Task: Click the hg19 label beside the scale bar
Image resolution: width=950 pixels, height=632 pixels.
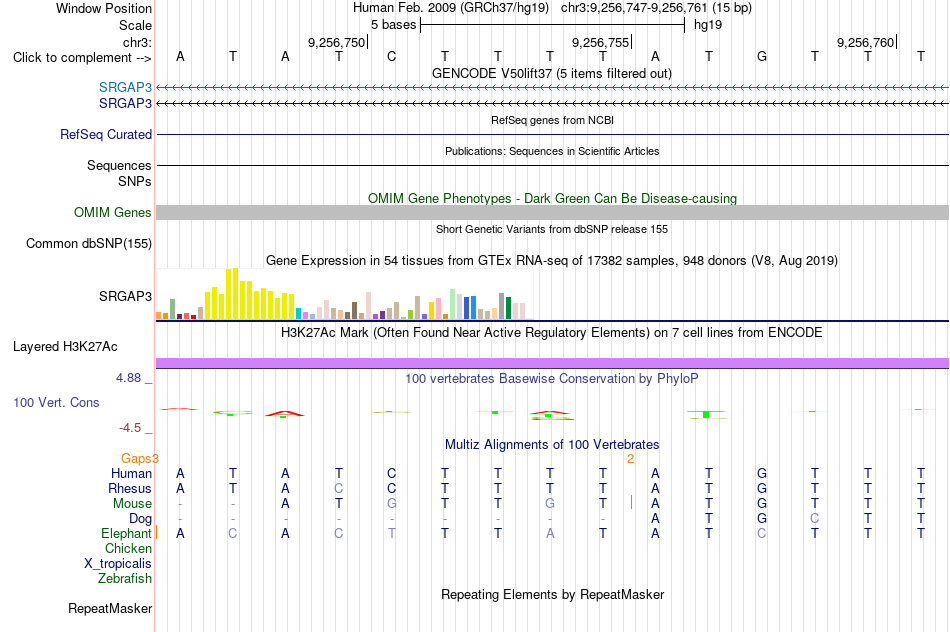Action: tap(708, 25)
